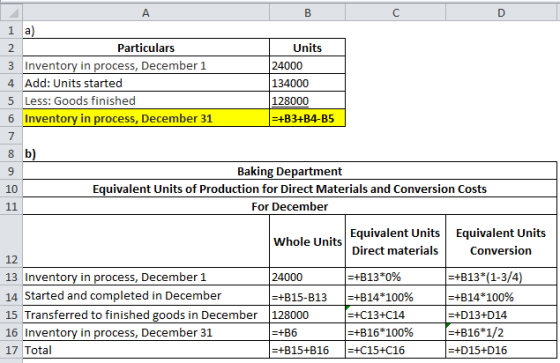
Task: Select the '=+B15+B16' formula cell
Action: pyautogui.click(x=308, y=350)
